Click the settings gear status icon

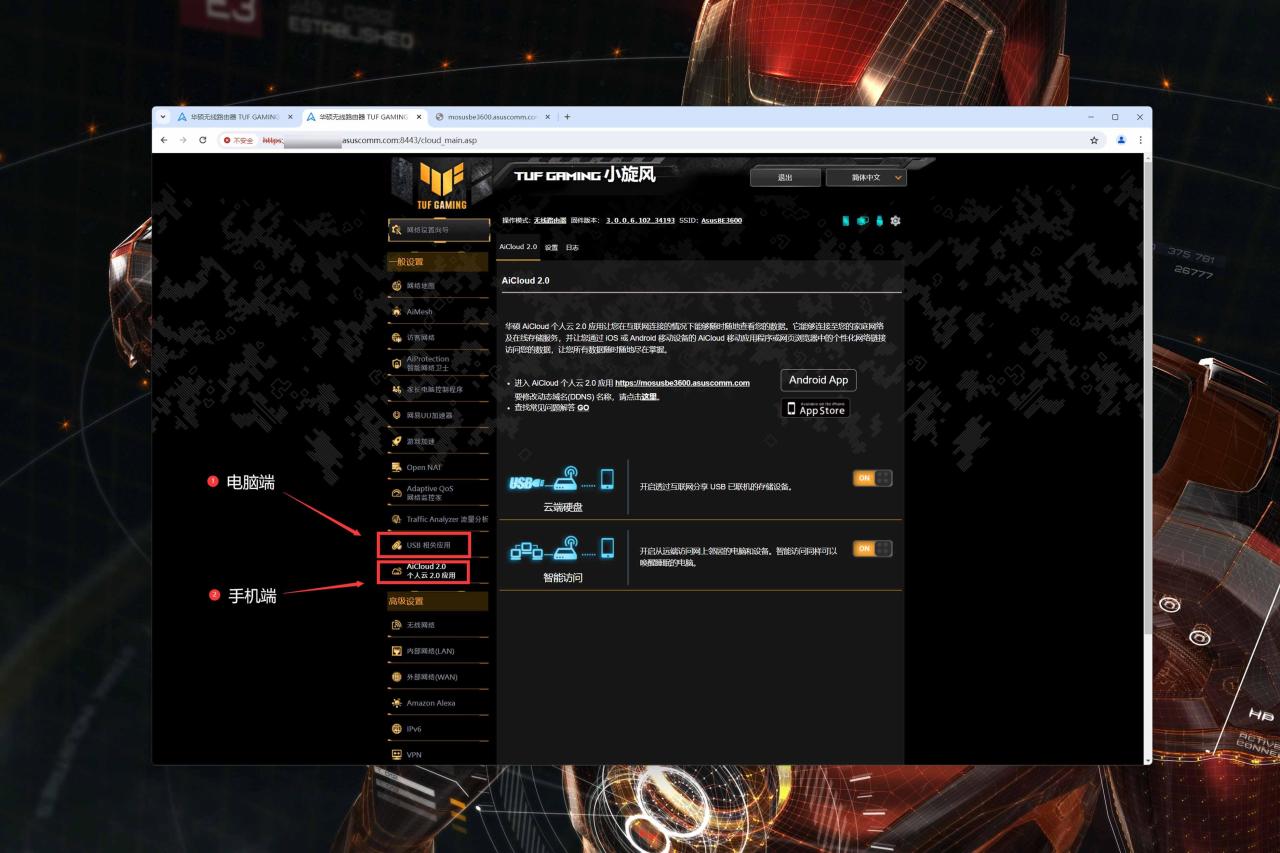coord(895,220)
